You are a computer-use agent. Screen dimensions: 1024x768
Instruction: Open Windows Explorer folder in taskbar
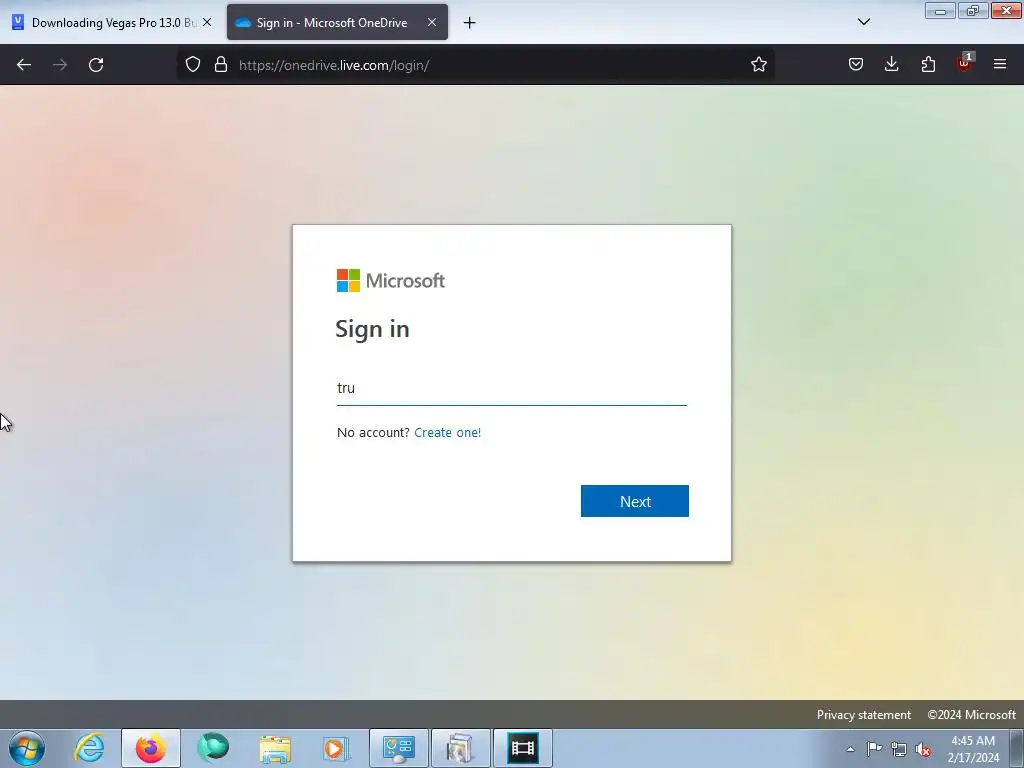click(275, 748)
